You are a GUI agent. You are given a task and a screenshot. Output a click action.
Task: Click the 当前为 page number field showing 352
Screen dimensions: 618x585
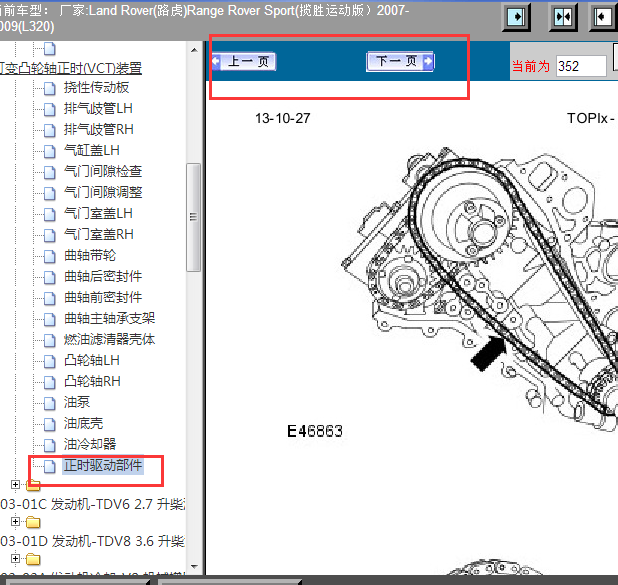(581, 66)
